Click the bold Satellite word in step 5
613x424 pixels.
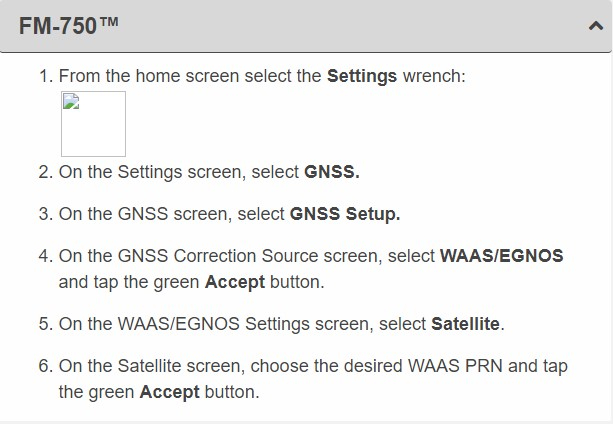pyautogui.click(x=465, y=324)
